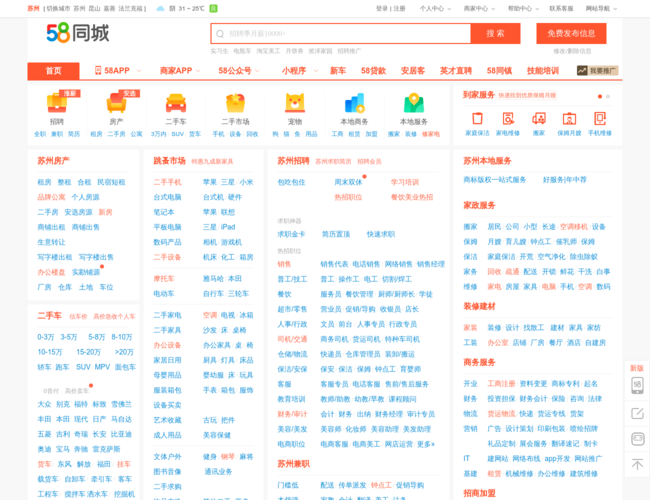The width and height of the screenshot is (650, 500).
Task: Click the 切换城市 link
Action: coord(58,8)
